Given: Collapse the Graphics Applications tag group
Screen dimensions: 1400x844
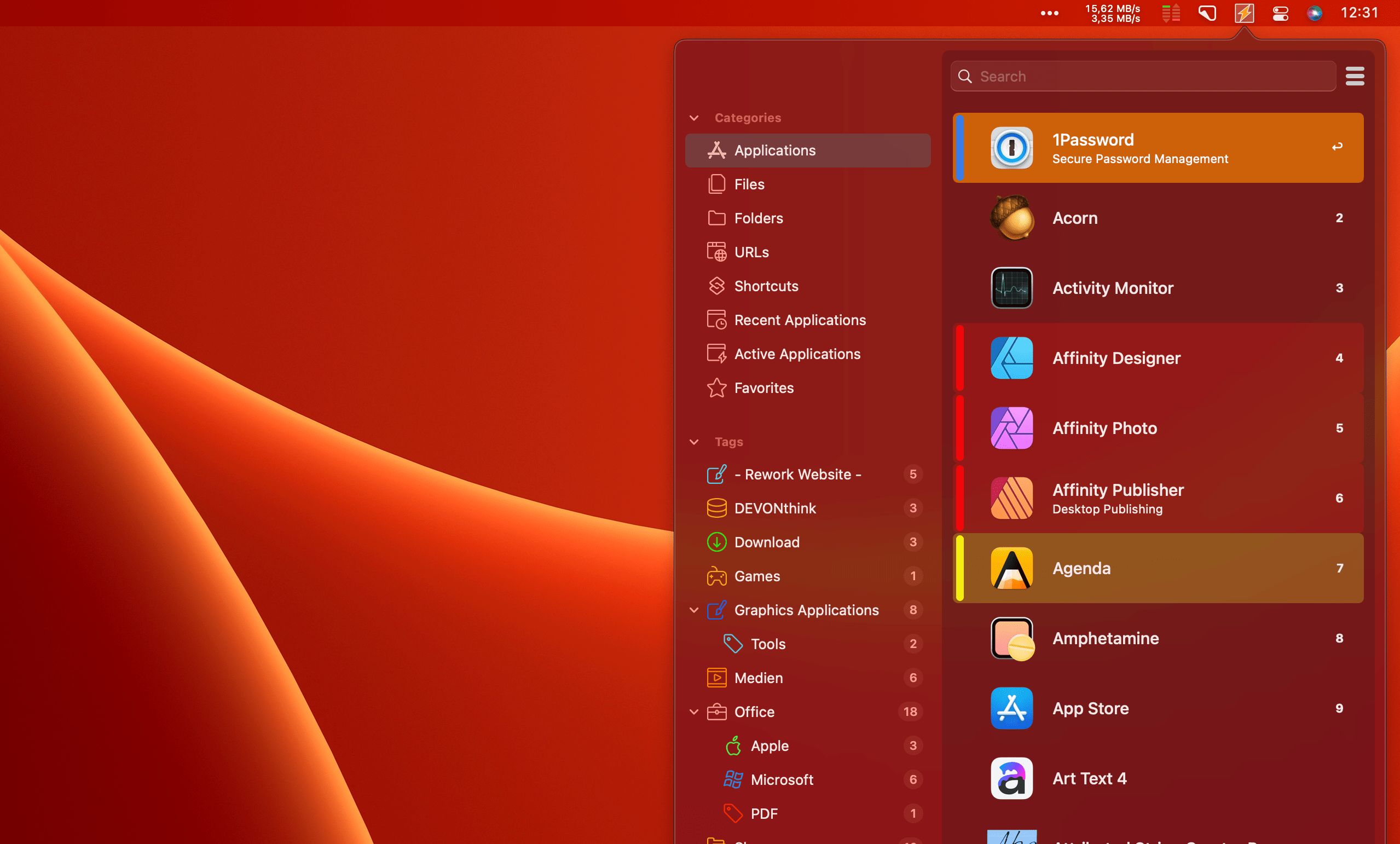Looking at the screenshot, I should [x=694, y=610].
